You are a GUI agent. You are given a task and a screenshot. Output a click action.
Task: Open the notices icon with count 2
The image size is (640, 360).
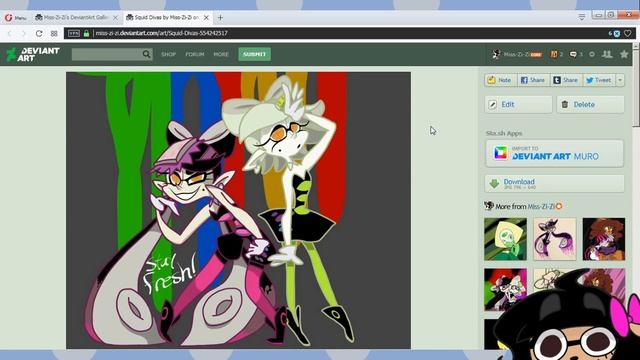tap(556, 54)
